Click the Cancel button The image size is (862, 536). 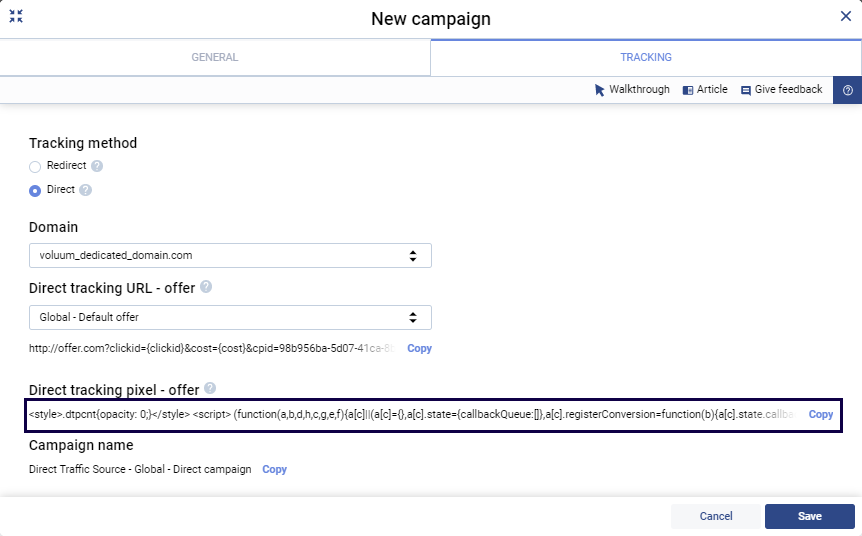point(716,516)
